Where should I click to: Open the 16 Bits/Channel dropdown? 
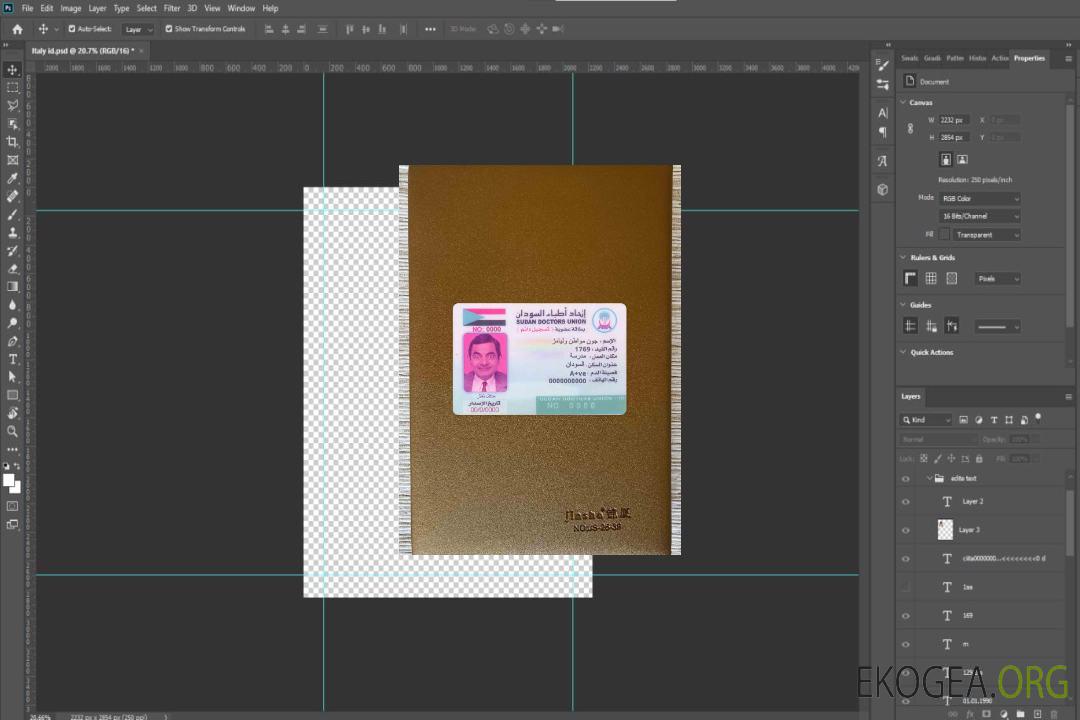click(x=979, y=216)
